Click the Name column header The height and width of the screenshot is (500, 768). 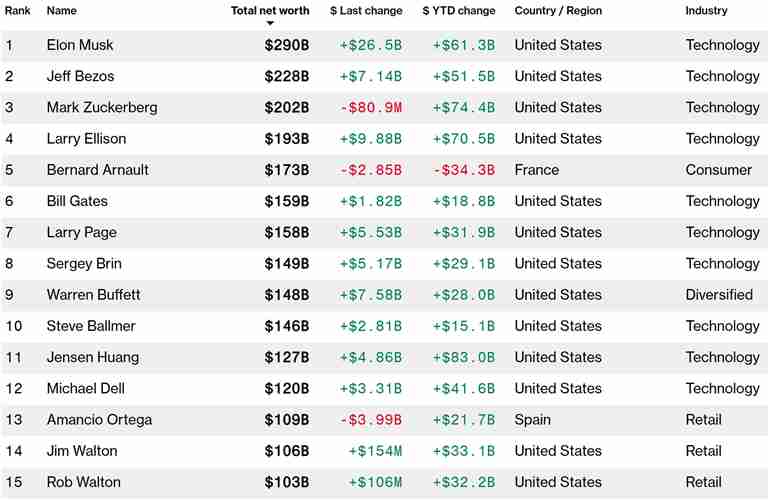(x=62, y=10)
